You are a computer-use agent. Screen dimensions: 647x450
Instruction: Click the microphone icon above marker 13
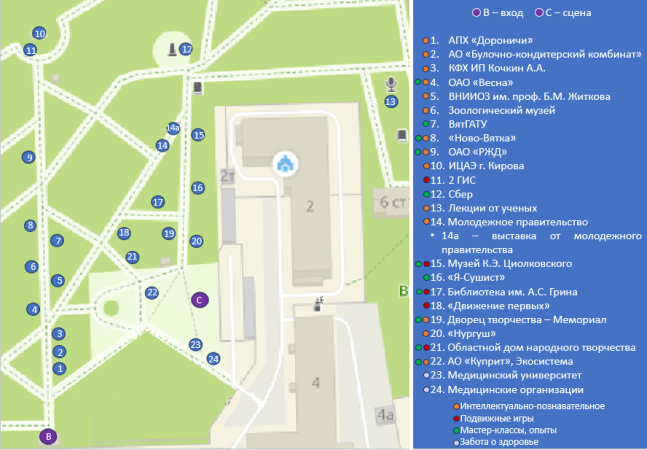(391, 84)
